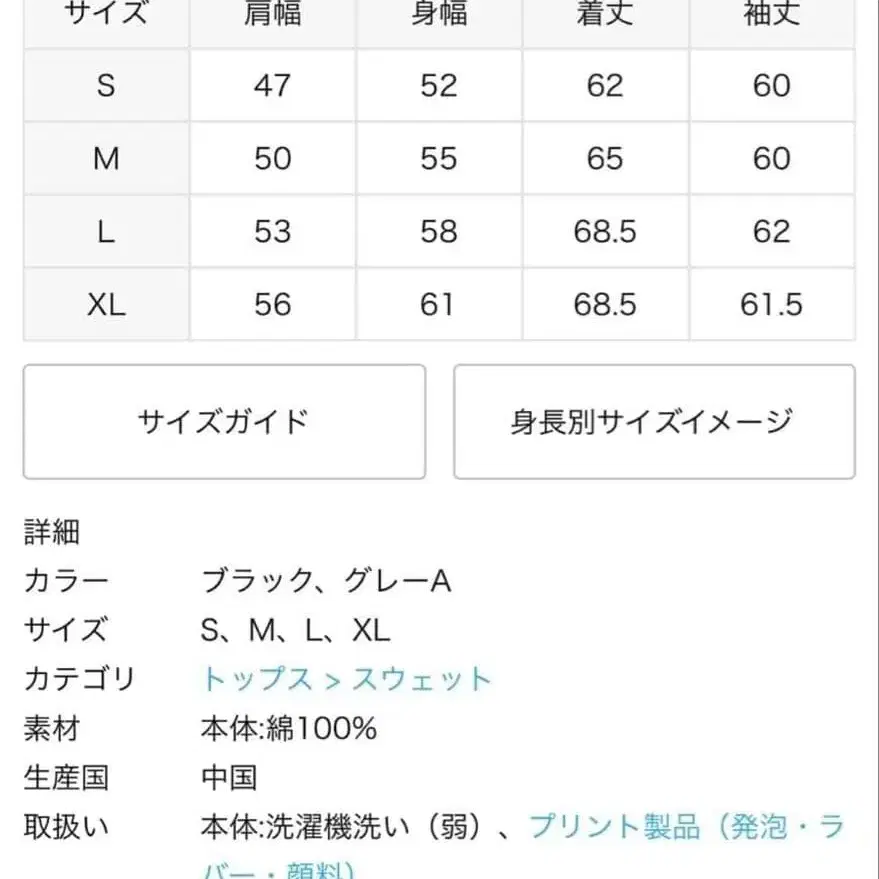This screenshot has width=879, height=879.
Task: Open the スウェット category link
Action: pos(420,679)
